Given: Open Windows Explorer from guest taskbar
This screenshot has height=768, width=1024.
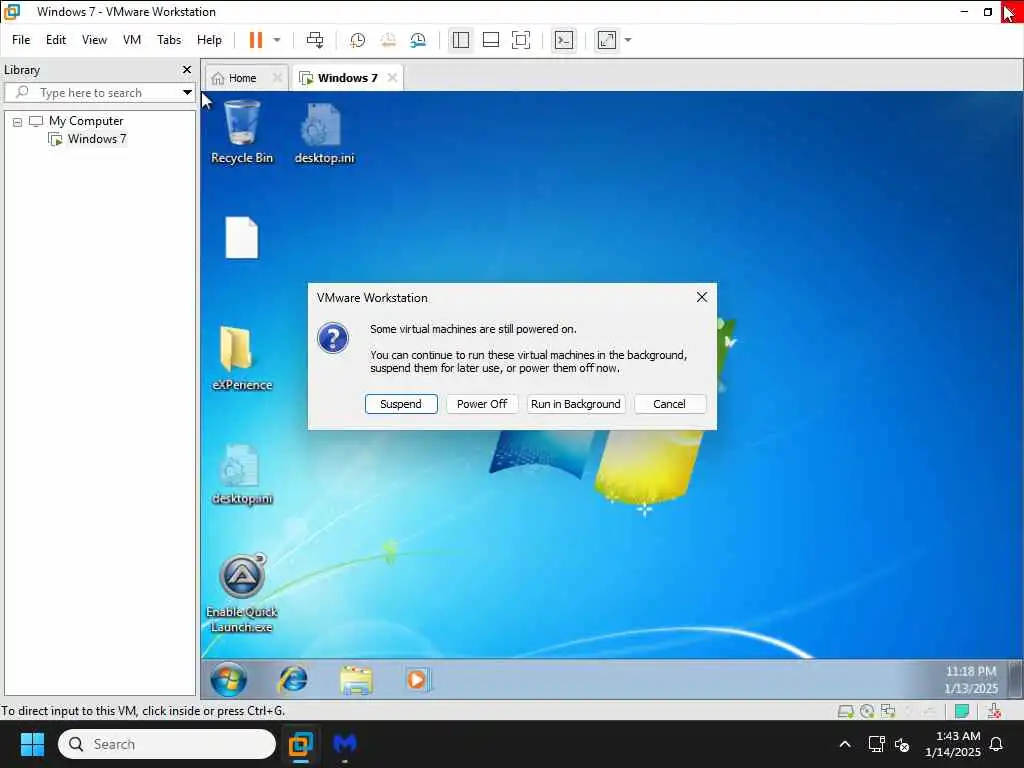Looking at the screenshot, I should point(357,679).
